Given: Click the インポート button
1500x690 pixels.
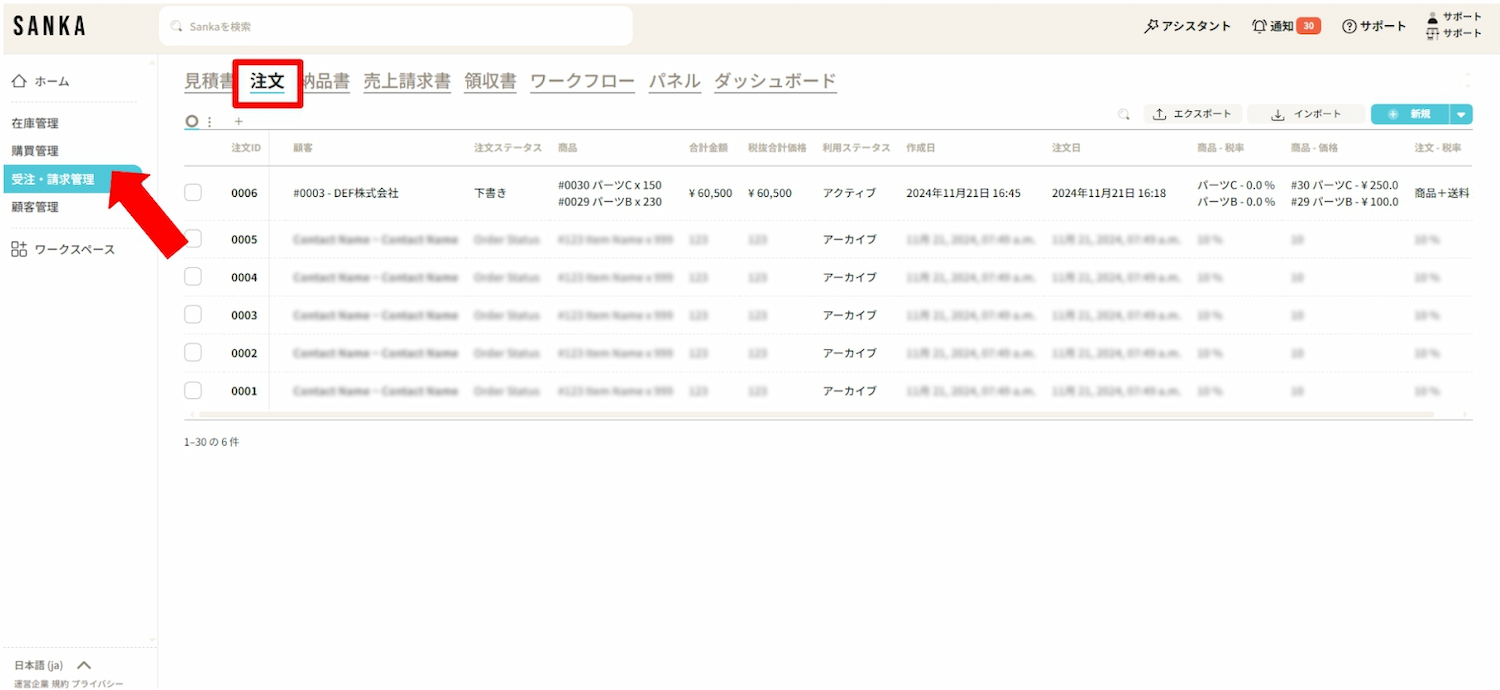Looking at the screenshot, I should tap(1306, 114).
